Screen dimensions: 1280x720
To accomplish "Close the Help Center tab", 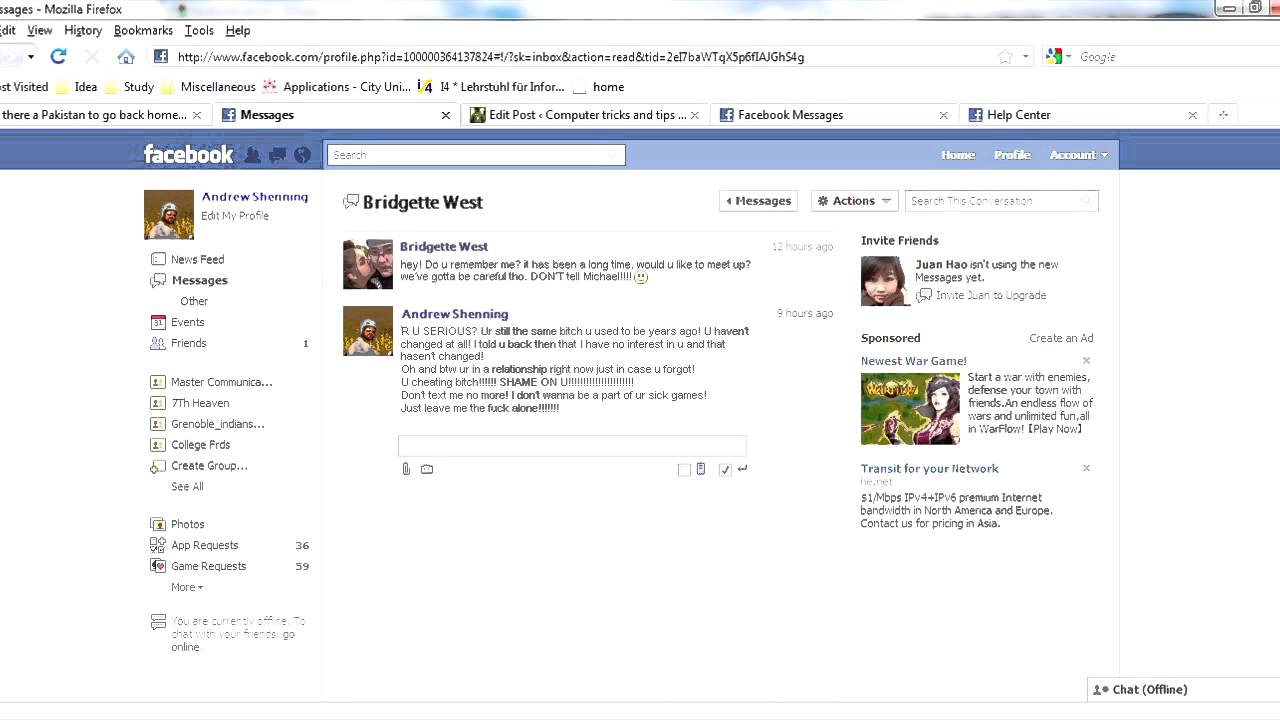I will pos(1192,115).
